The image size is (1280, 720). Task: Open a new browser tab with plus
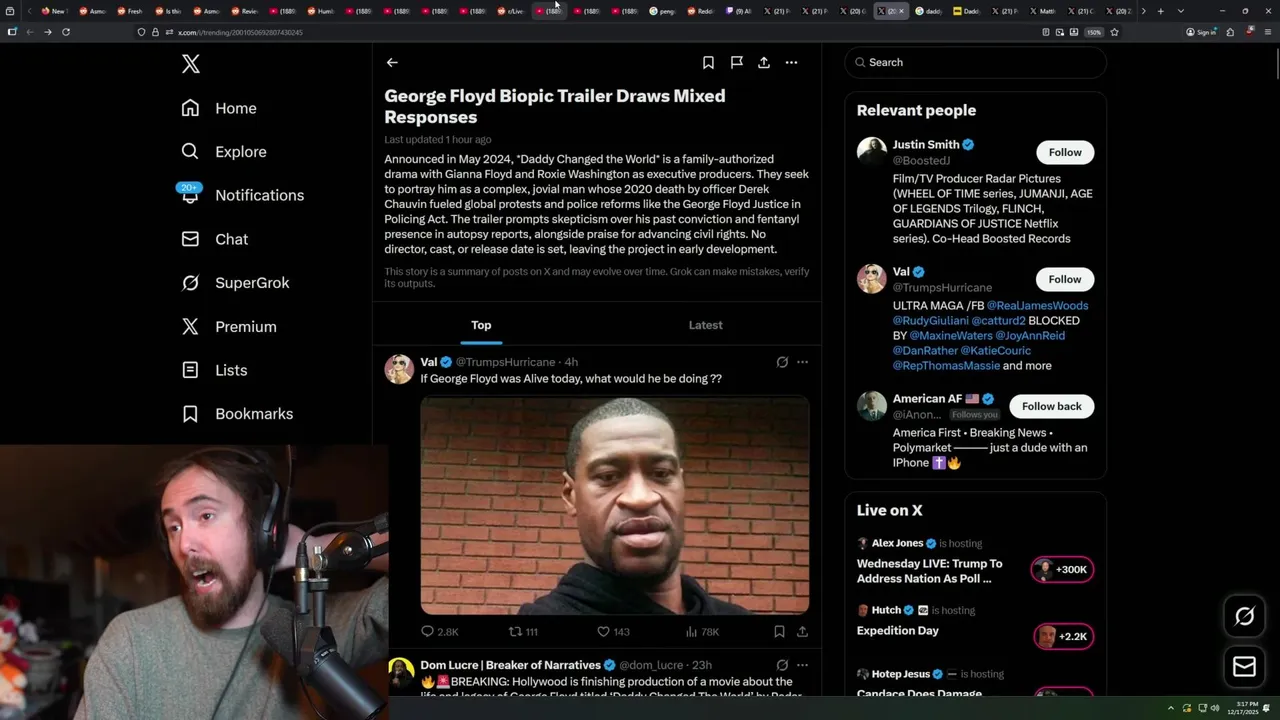(x=1160, y=11)
